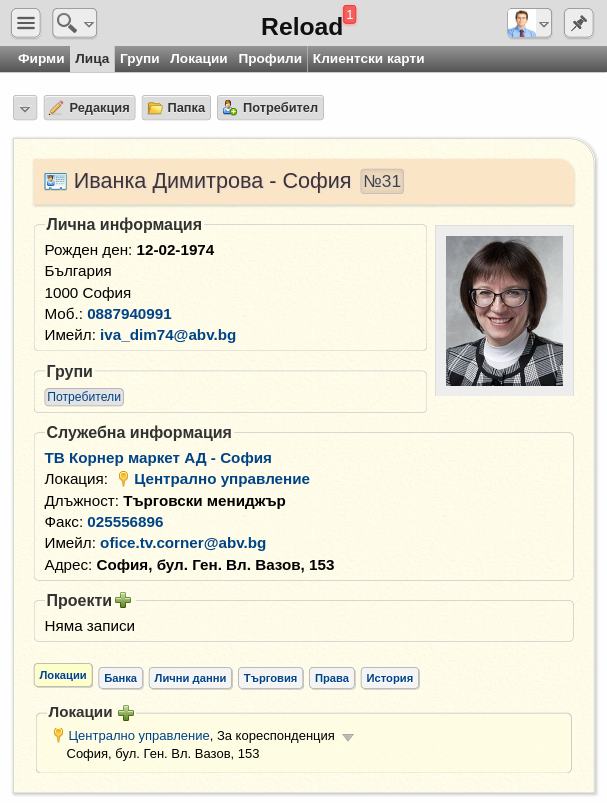Image resolution: width=607 pixels, height=803 pixels.
Task: Add a new location with plus icon
Action: [x=126, y=713]
